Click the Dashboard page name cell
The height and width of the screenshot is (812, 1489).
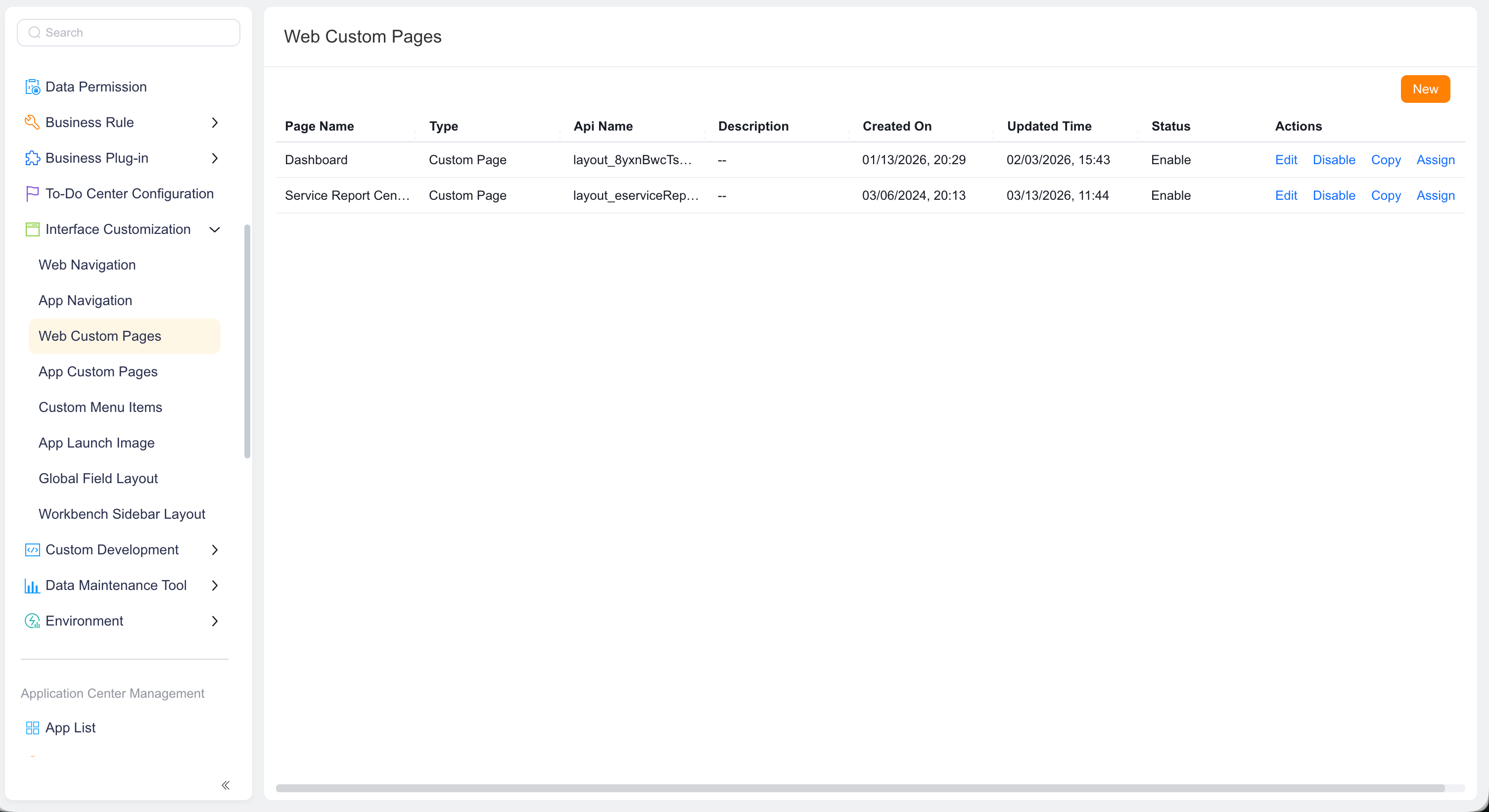pos(316,160)
